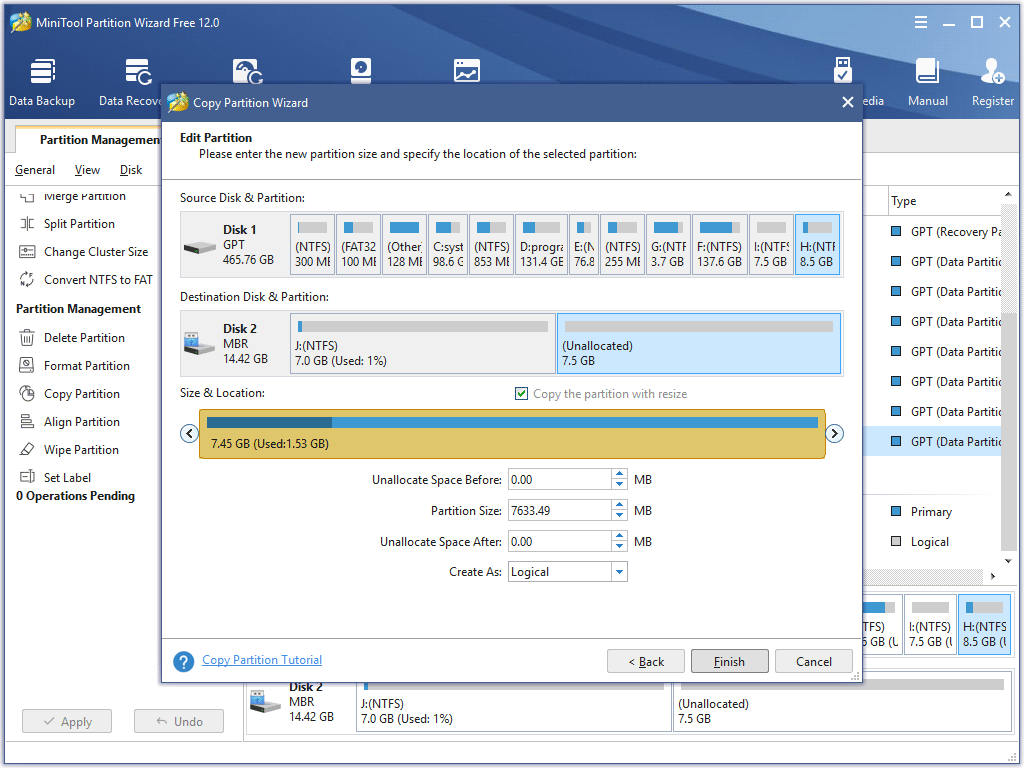
Task: Click the Back button
Action: click(646, 662)
